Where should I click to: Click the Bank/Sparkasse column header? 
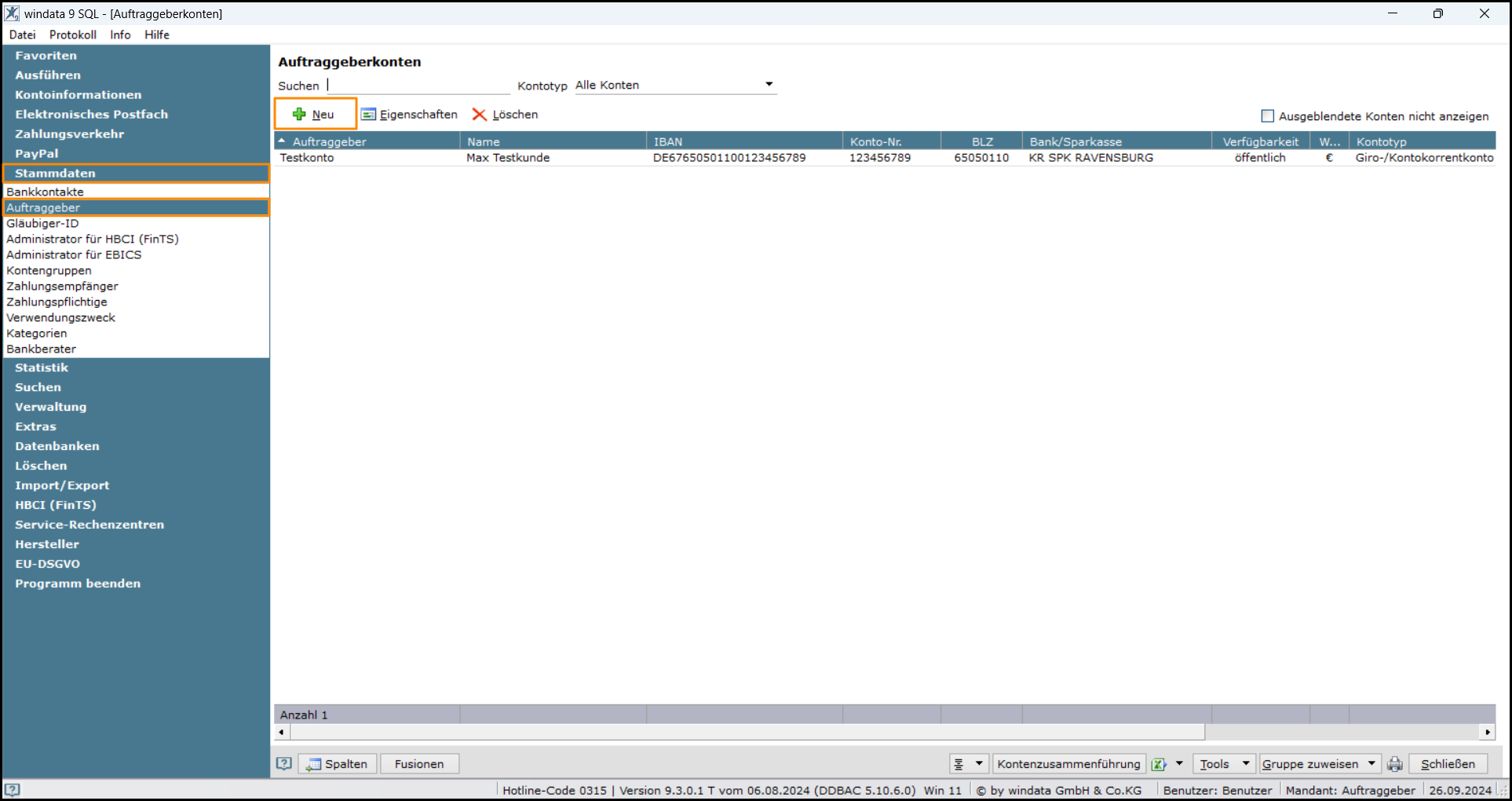click(x=1116, y=141)
